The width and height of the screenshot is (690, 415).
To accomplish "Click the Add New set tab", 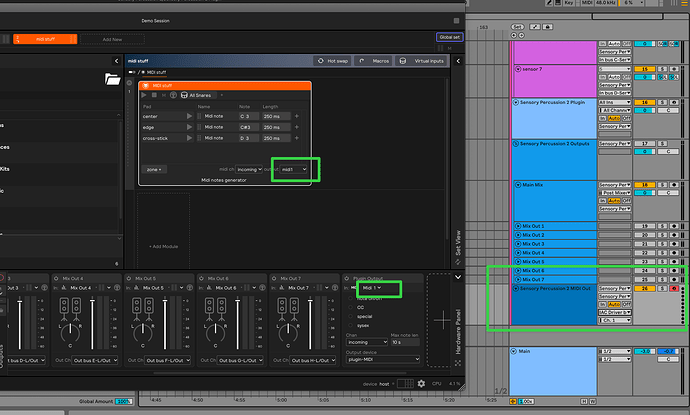I will click(112, 40).
